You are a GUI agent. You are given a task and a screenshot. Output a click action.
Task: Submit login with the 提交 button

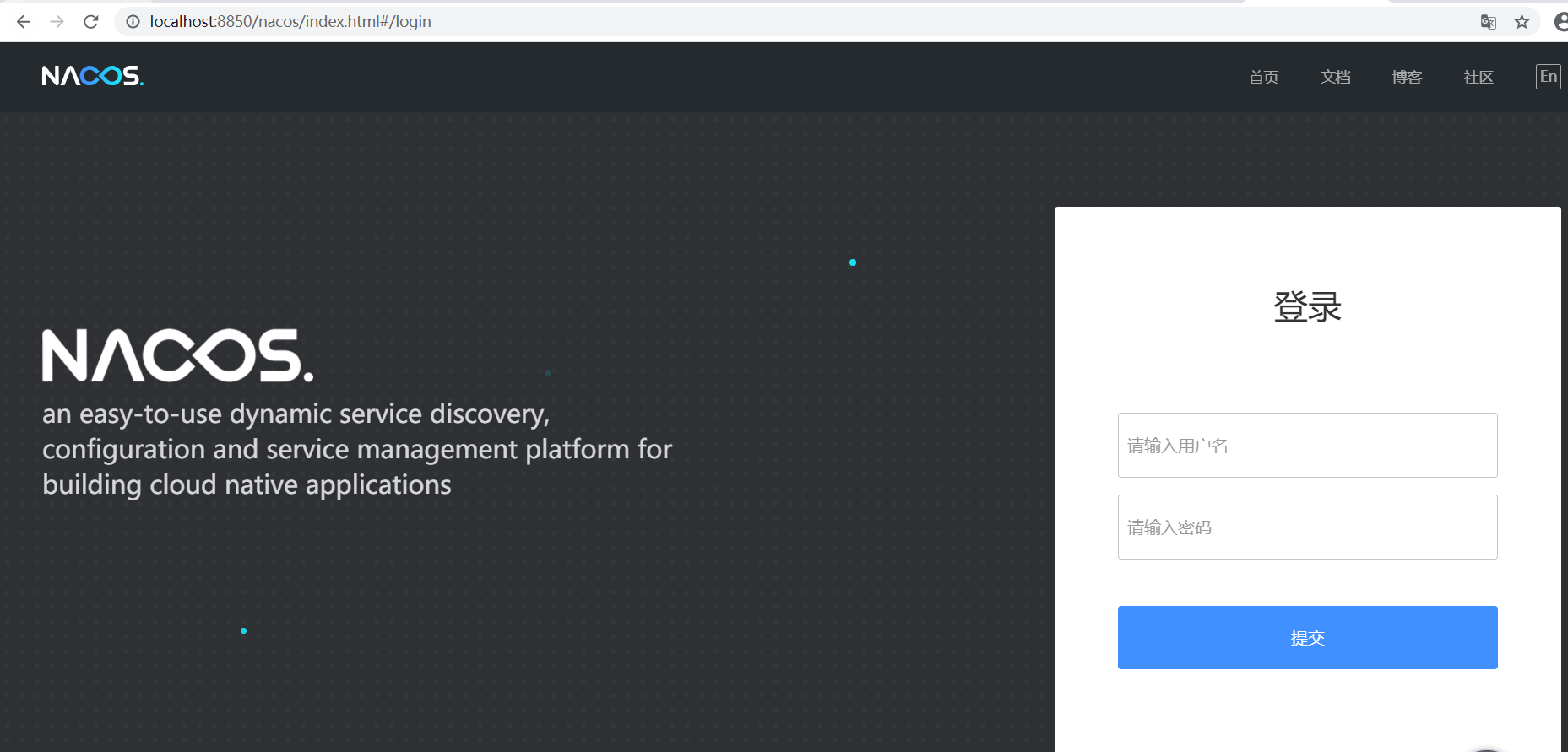tap(1307, 637)
